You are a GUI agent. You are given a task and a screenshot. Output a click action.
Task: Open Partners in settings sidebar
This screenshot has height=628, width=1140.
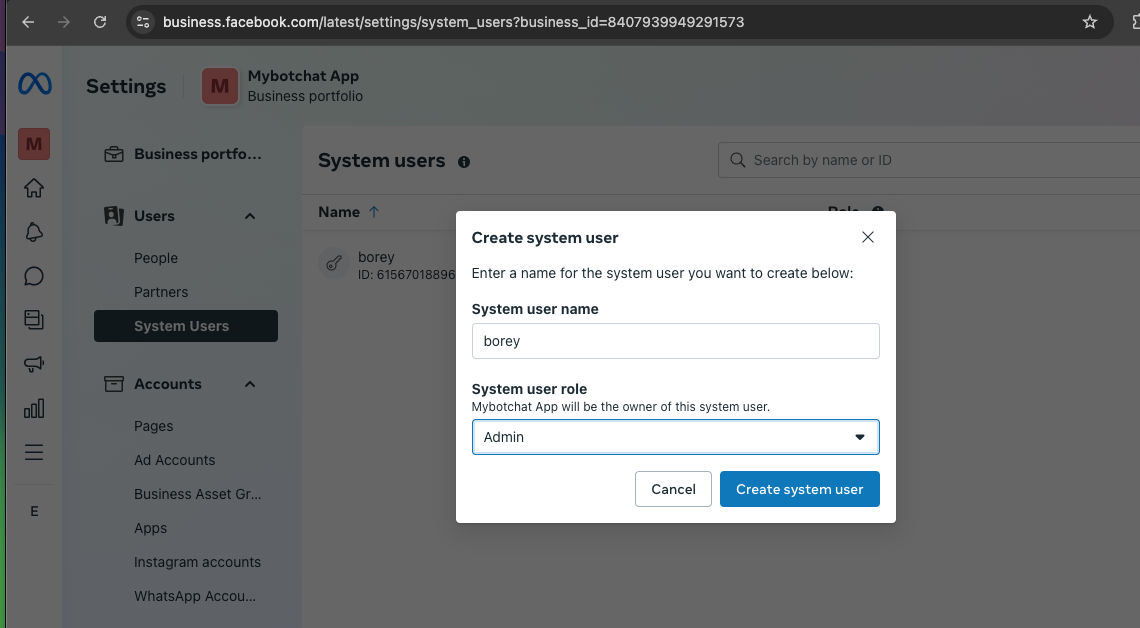pyautogui.click(x=161, y=292)
